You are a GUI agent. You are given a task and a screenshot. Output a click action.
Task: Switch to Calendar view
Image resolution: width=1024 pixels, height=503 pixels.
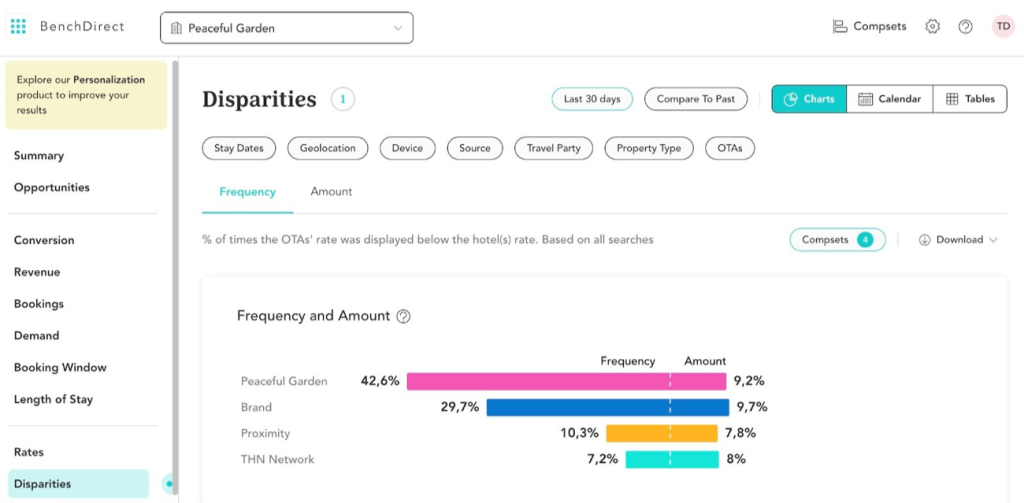click(889, 99)
